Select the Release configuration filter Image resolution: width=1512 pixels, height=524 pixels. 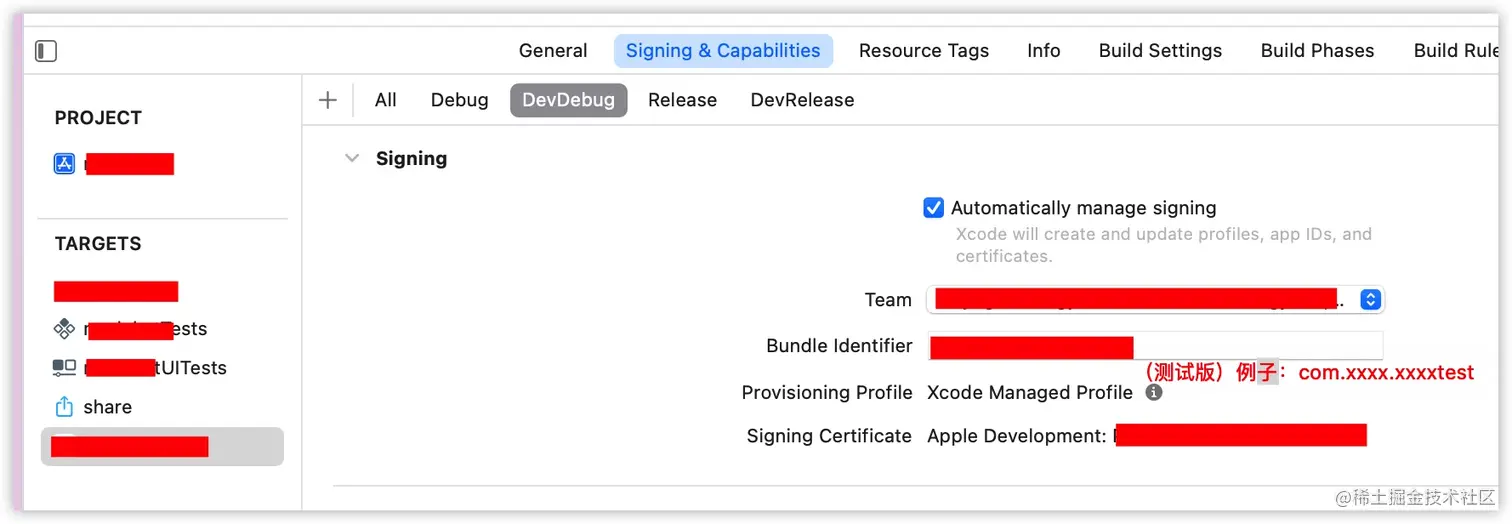tap(682, 100)
